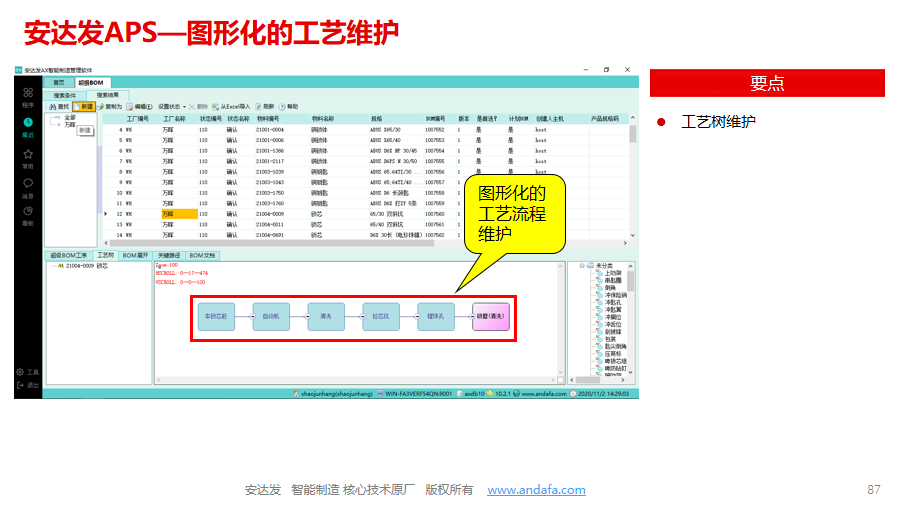Select the 磨(清洗) pink process node
Screen dimensions: 907x509
tap(490, 316)
